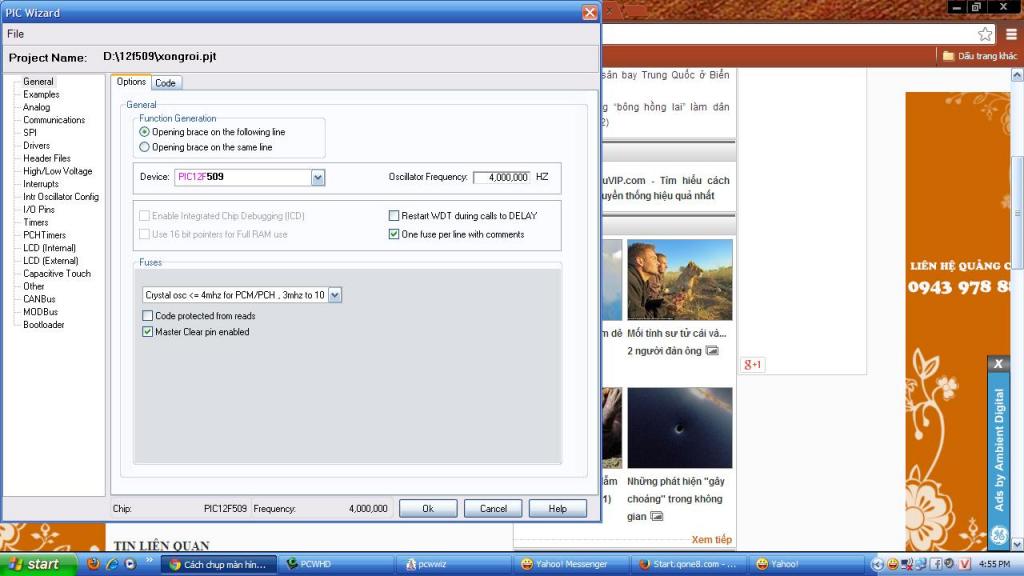Close the PIC Wizard dialog

coord(589,12)
